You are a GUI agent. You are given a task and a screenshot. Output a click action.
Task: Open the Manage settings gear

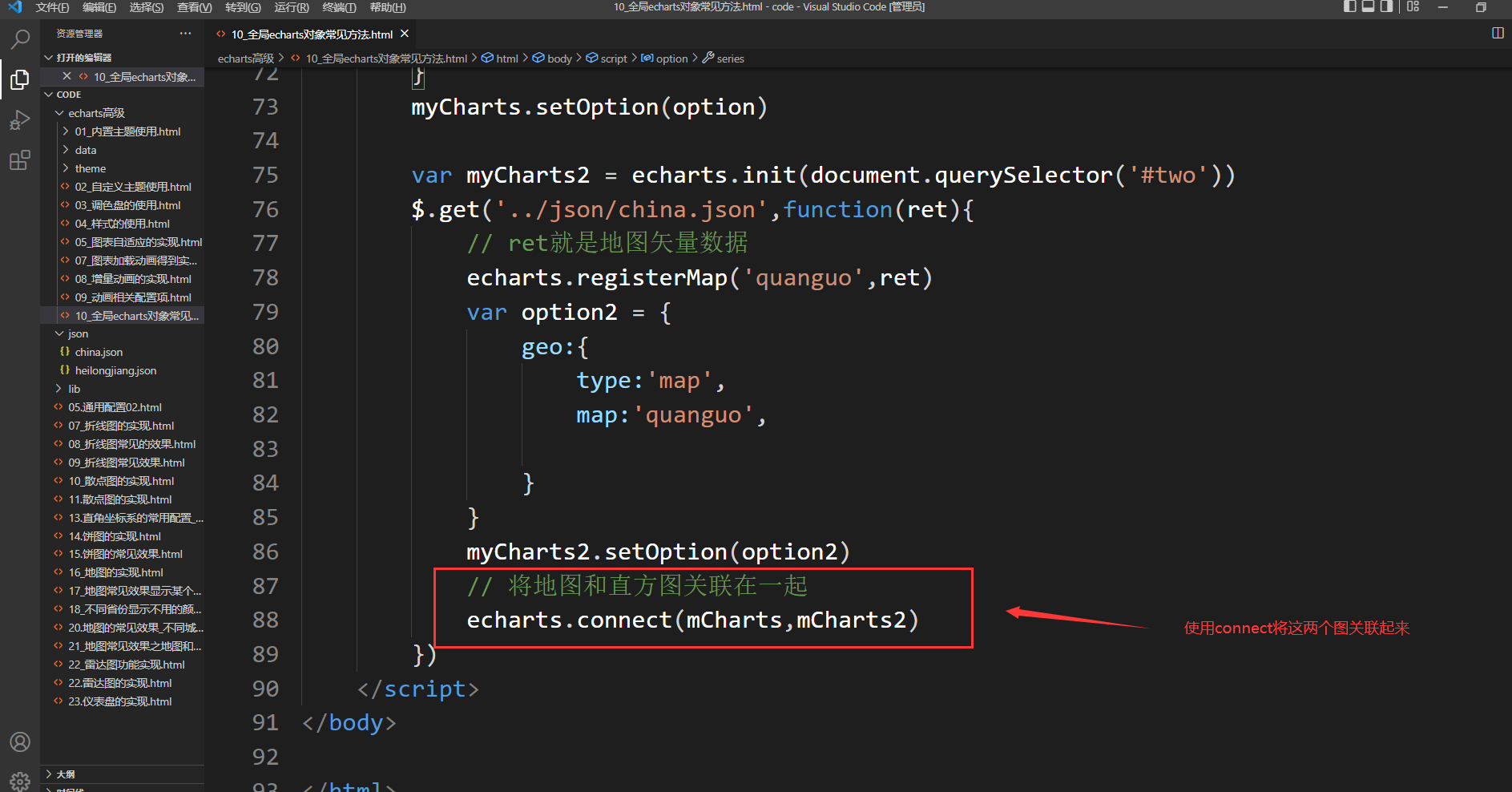(x=20, y=781)
